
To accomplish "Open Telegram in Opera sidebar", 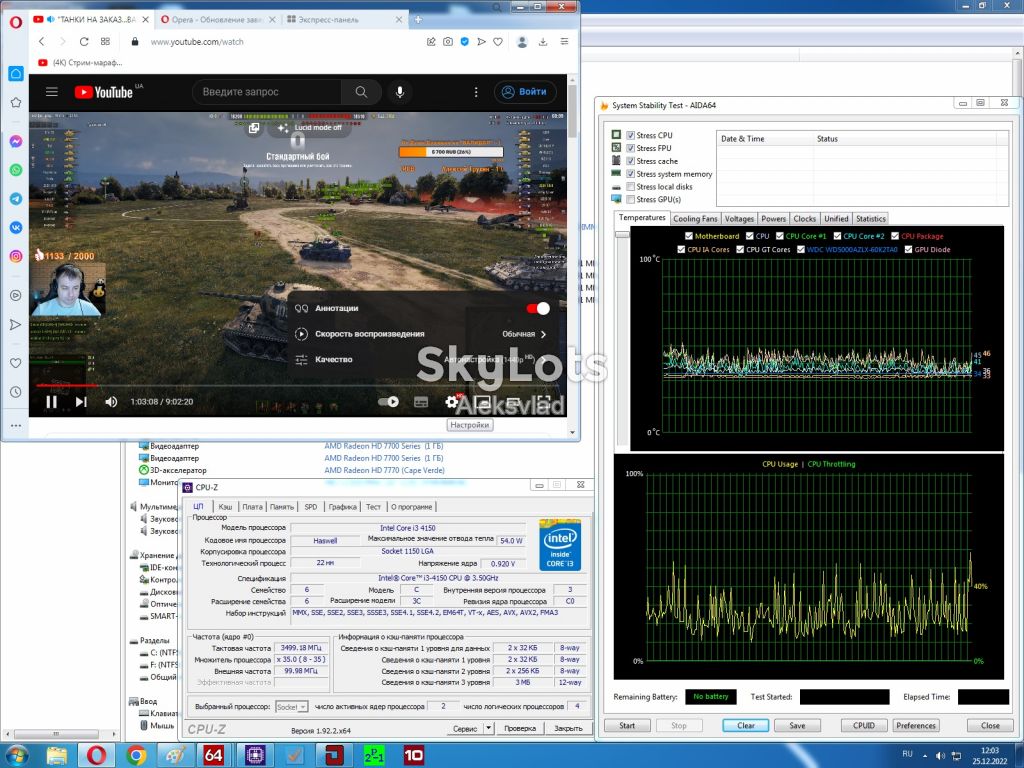I will pyautogui.click(x=16, y=199).
